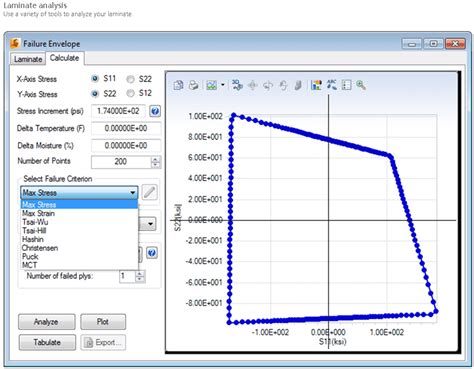Close the Failure Envelope window
The height and width of the screenshot is (369, 474).
[455, 44]
